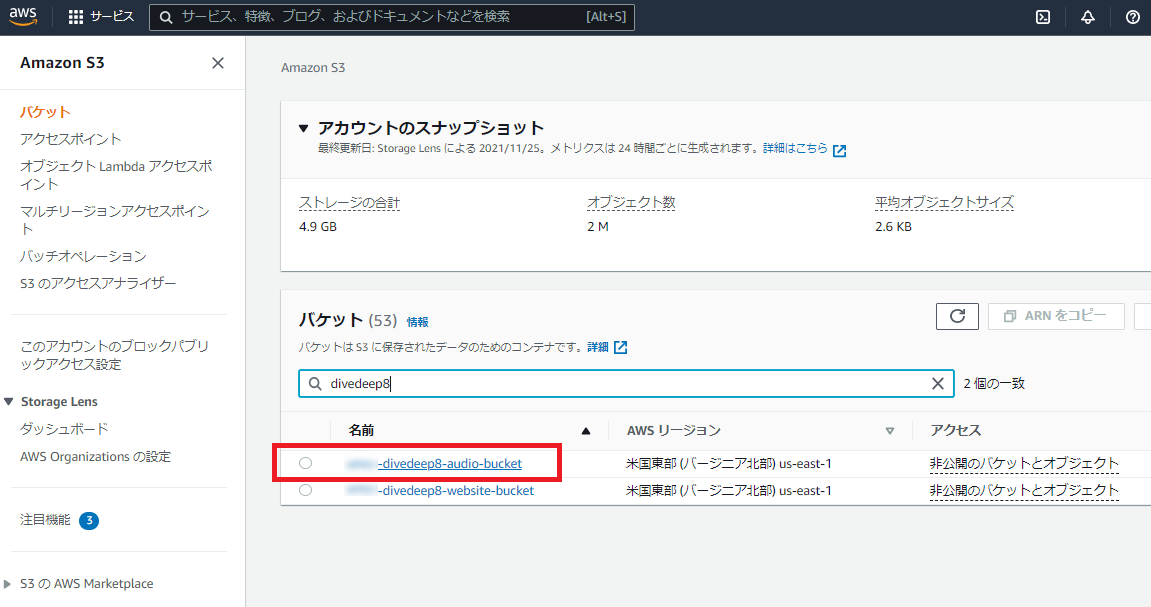This screenshot has width=1151, height=607.
Task: Click the AWS logo home icon
Action: coord(23,16)
